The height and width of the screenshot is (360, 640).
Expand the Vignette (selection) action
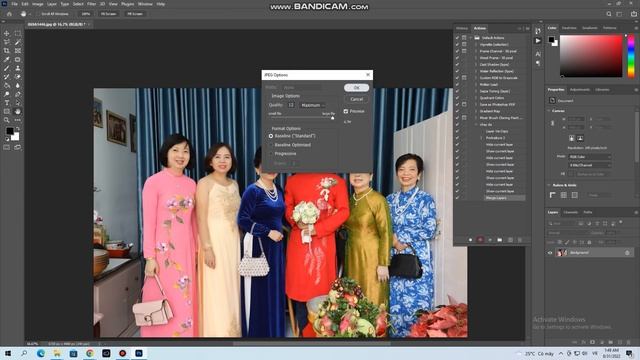click(x=476, y=44)
